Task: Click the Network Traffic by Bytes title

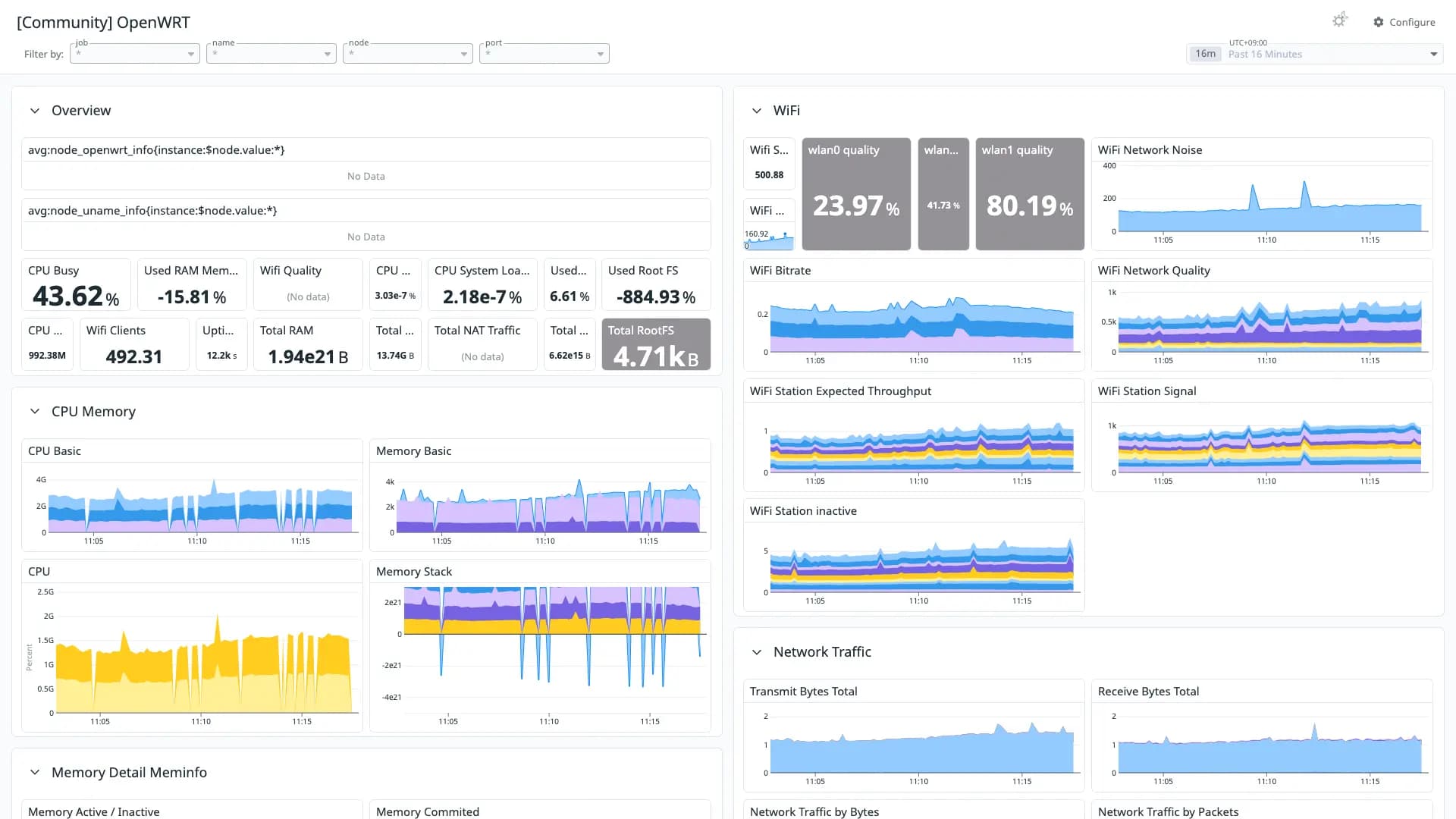Action: pyautogui.click(x=814, y=811)
